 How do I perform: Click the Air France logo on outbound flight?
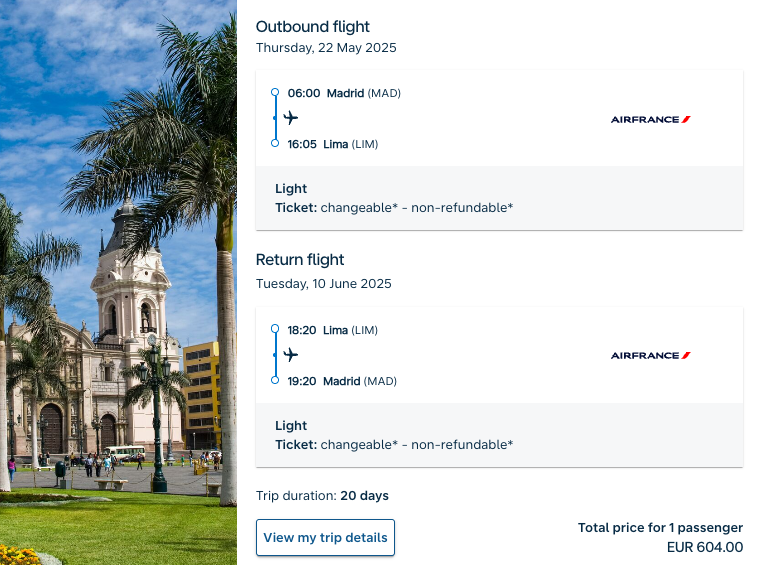point(651,119)
